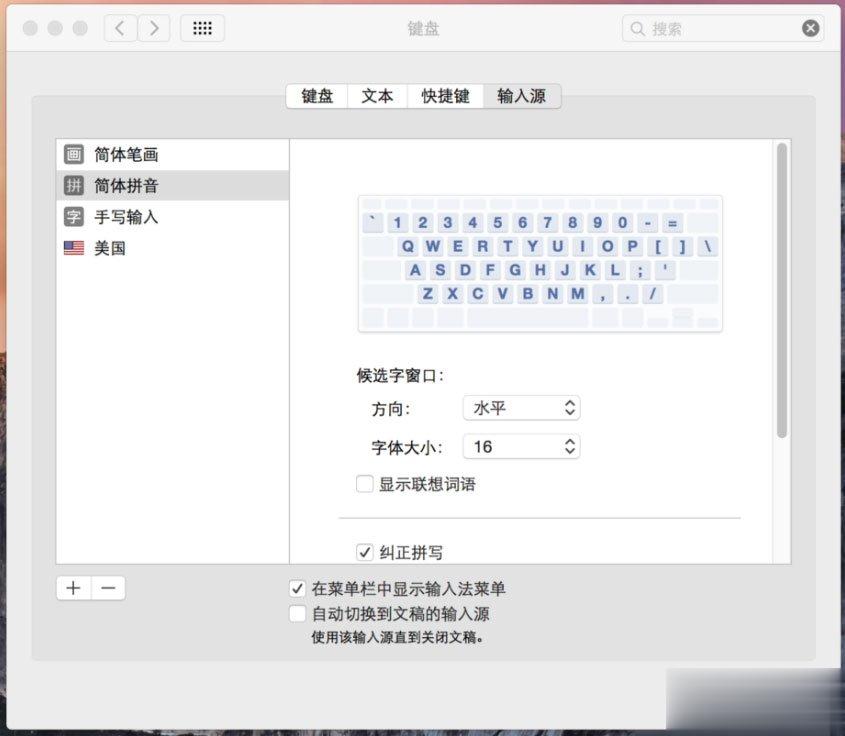Click the 使用该输入源直到关闭文稿 text
The image size is (845, 736).
coord(398,637)
